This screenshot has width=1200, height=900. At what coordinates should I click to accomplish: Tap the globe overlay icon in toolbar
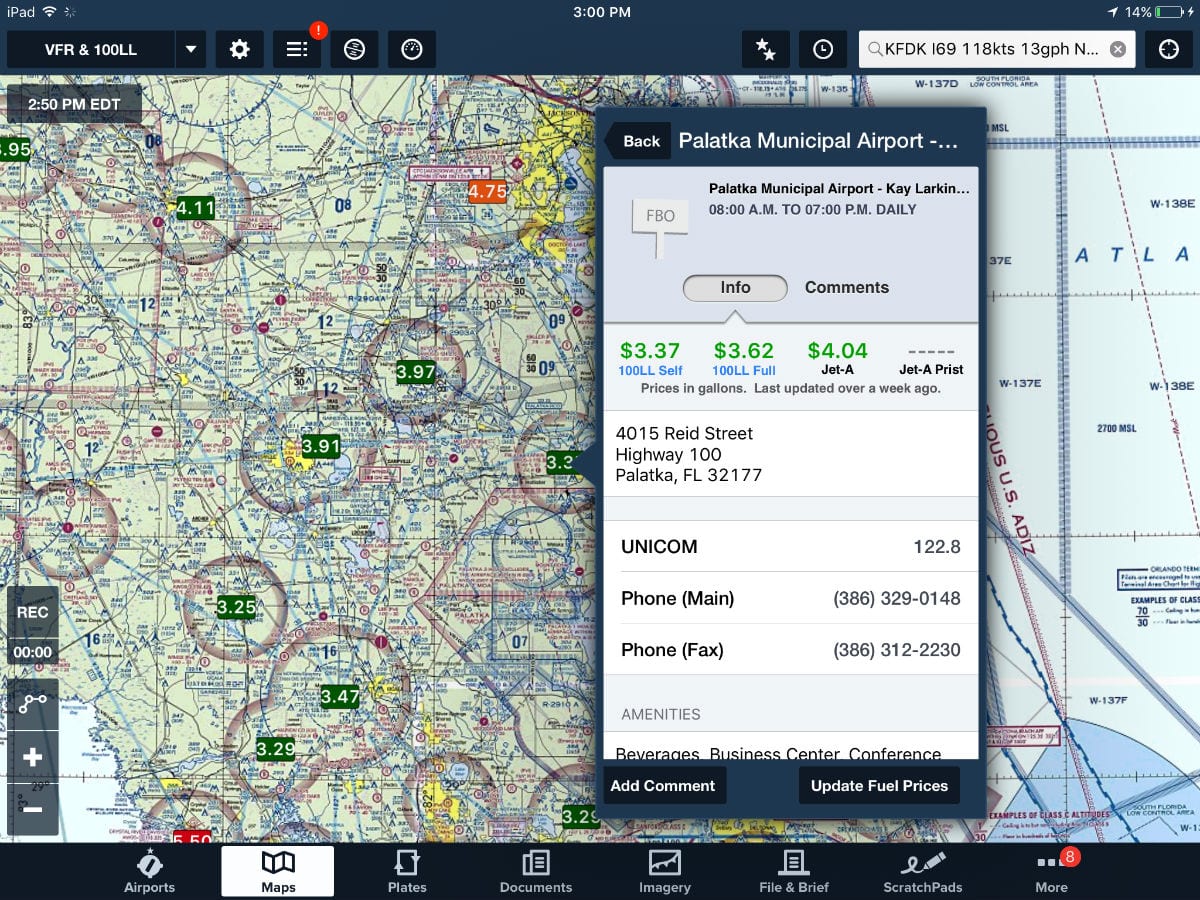354,49
